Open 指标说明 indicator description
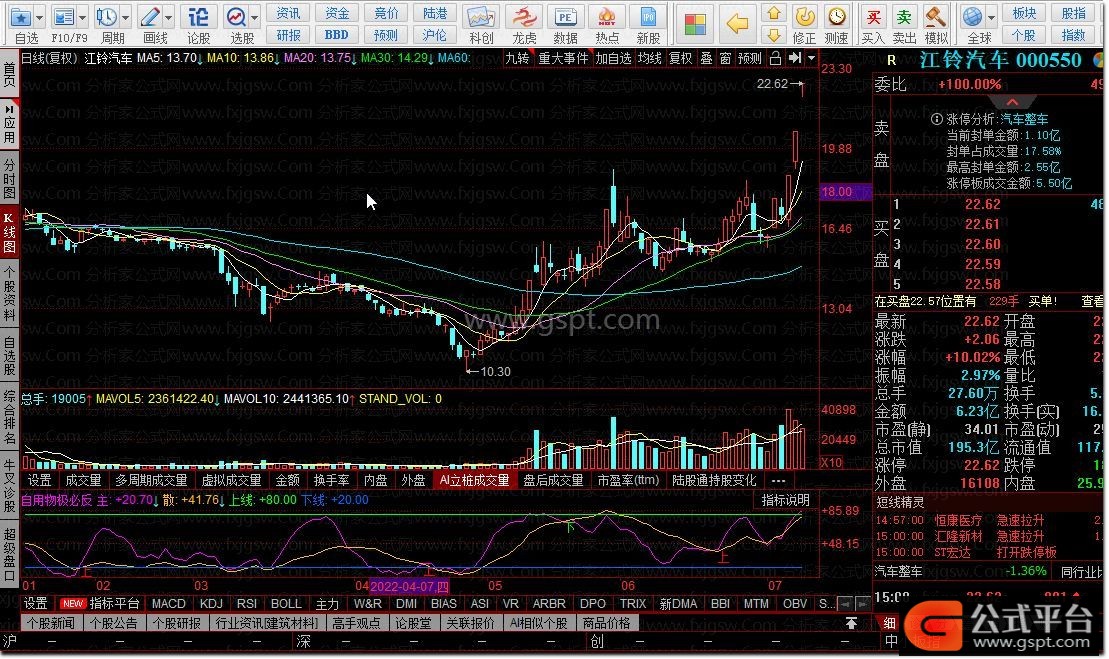Viewport: 1109px width, 659px height. pyautogui.click(x=785, y=500)
